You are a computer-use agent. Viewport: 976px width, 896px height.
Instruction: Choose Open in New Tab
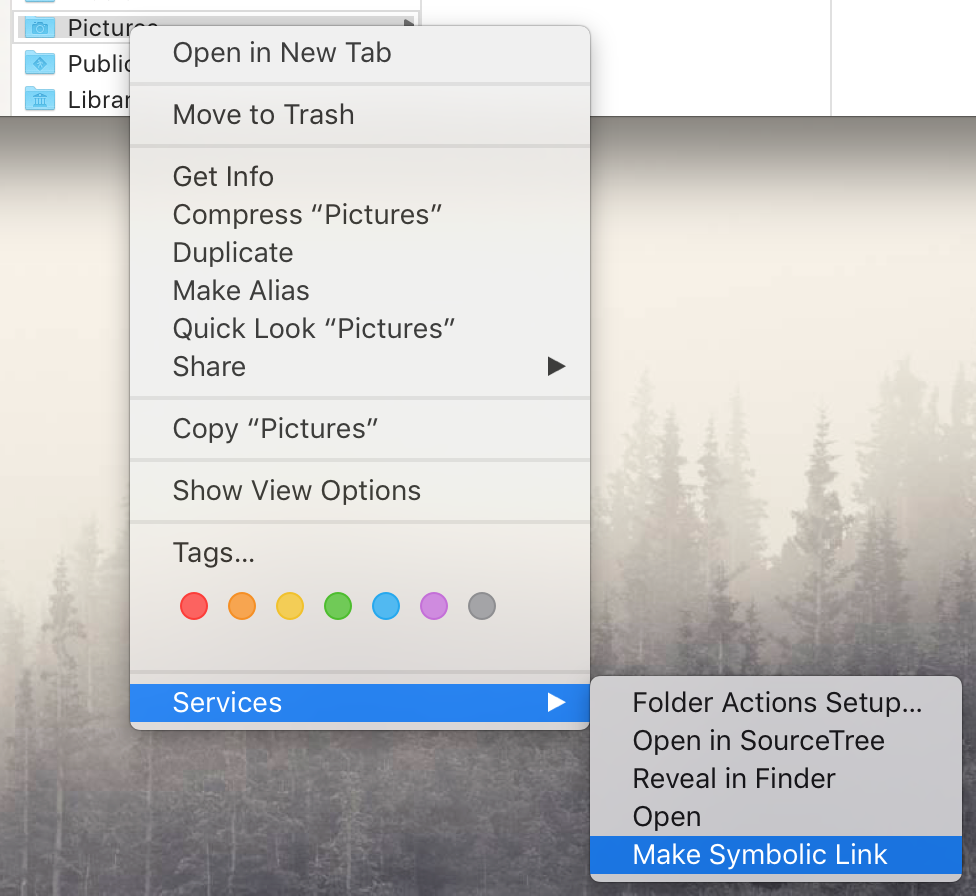pyautogui.click(x=281, y=53)
